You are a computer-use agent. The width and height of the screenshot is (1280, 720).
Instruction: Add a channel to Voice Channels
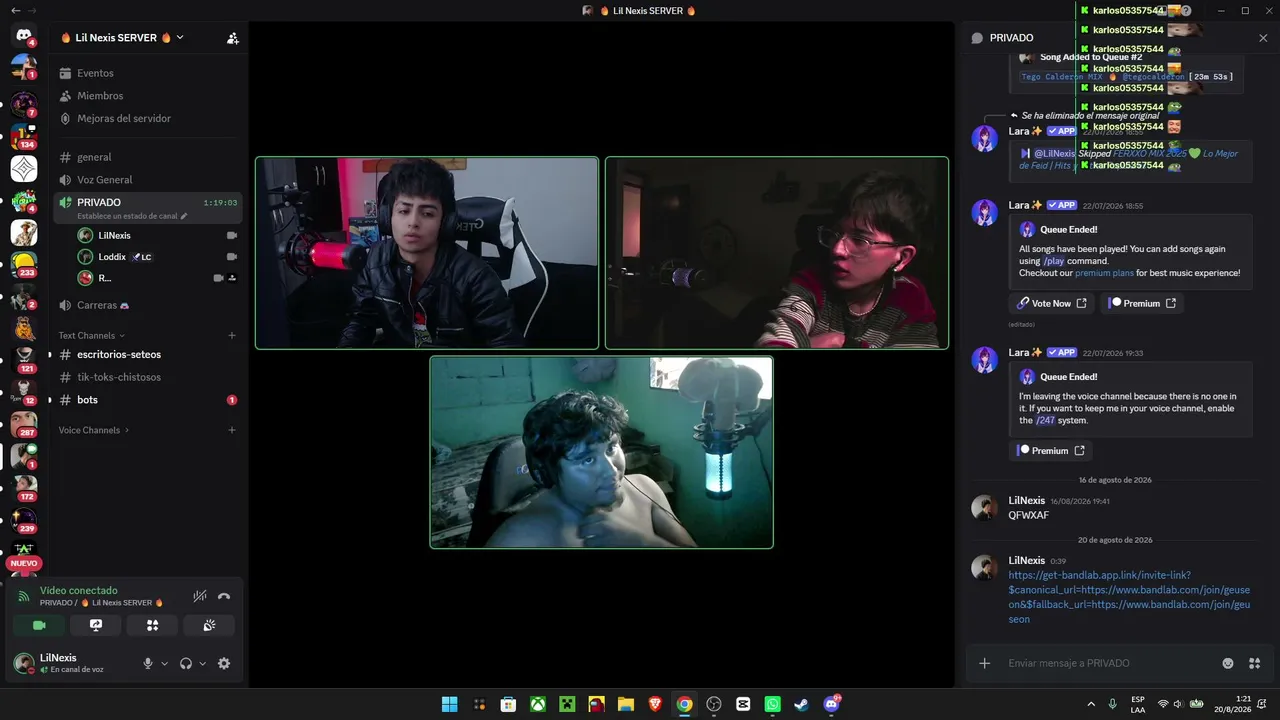(x=232, y=430)
